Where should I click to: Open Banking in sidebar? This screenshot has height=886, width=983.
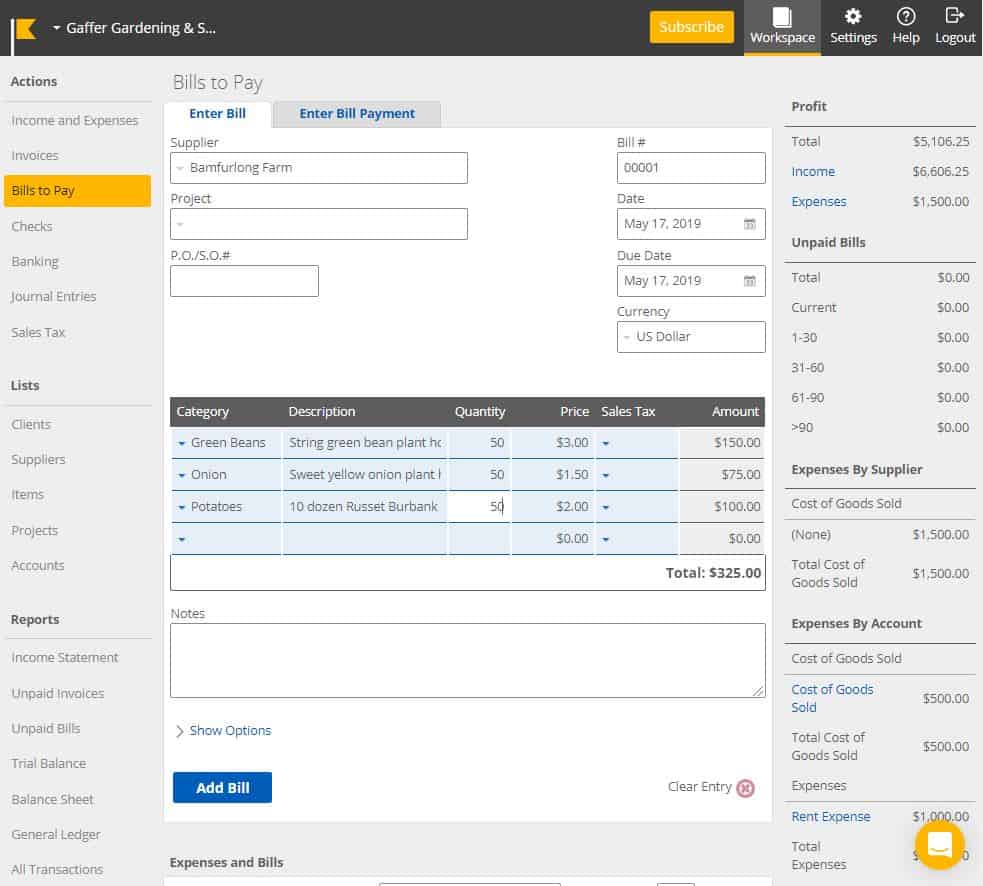(34, 261)
